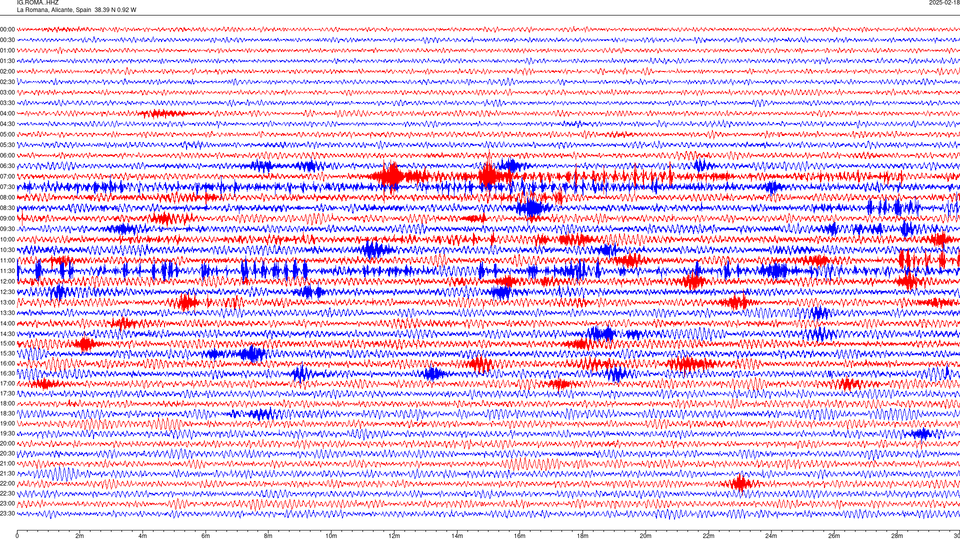Click the 12m tick on the minutes axis
960x540 pixels.
click(394, 536)
